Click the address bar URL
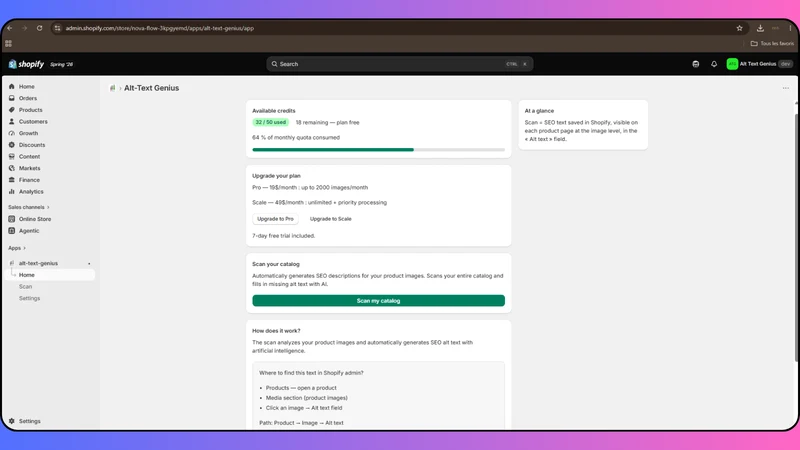This screenshot has width=800, height=450. (x=160, y=28)
